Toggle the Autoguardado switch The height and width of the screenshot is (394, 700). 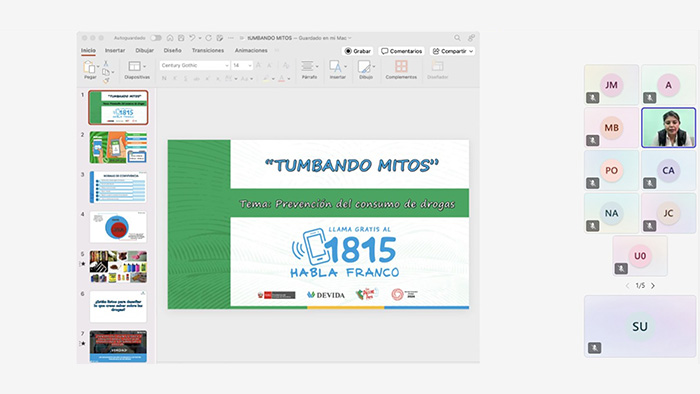(x=156, y=38)
